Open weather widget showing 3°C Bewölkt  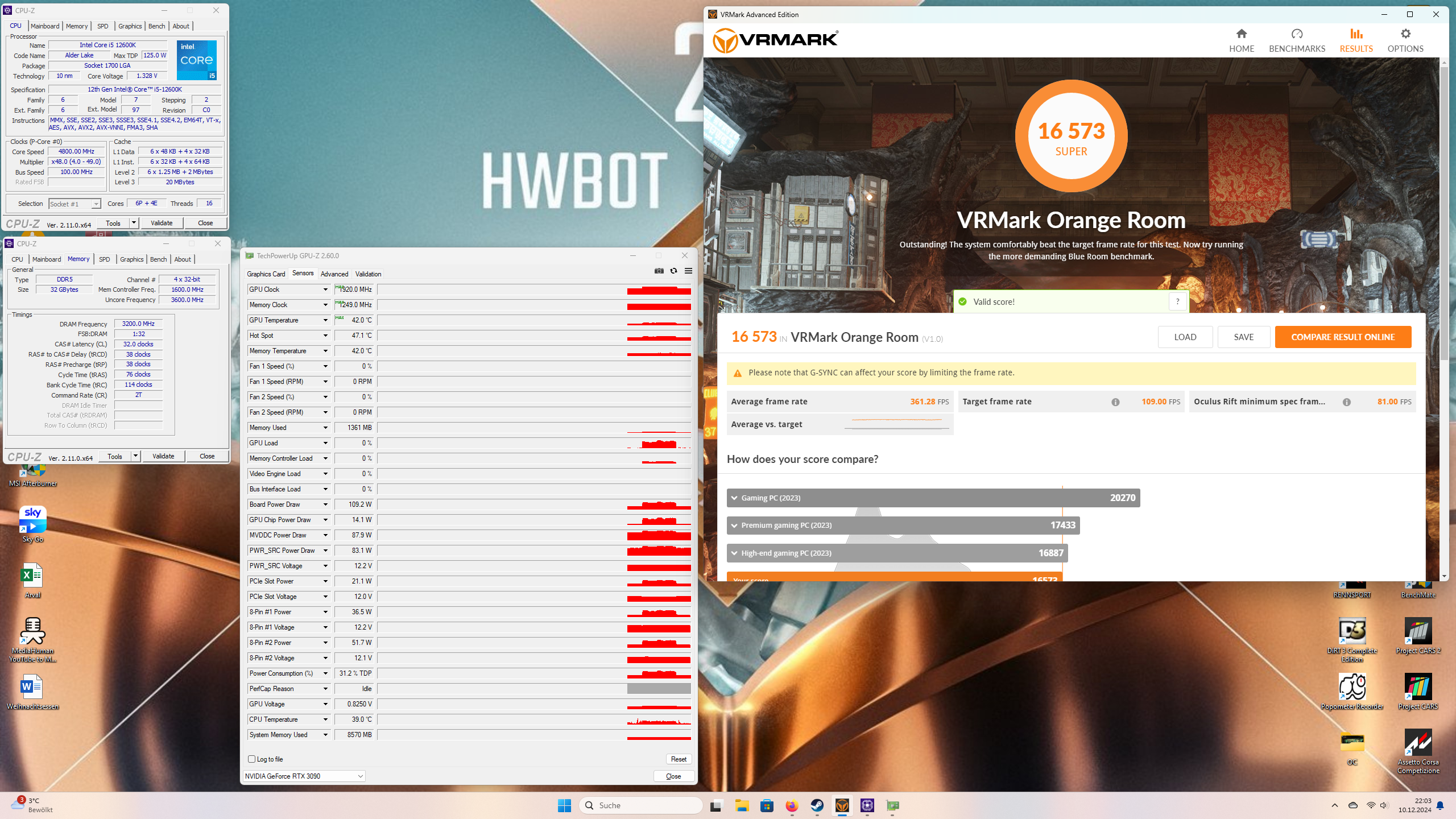(33, 805)
